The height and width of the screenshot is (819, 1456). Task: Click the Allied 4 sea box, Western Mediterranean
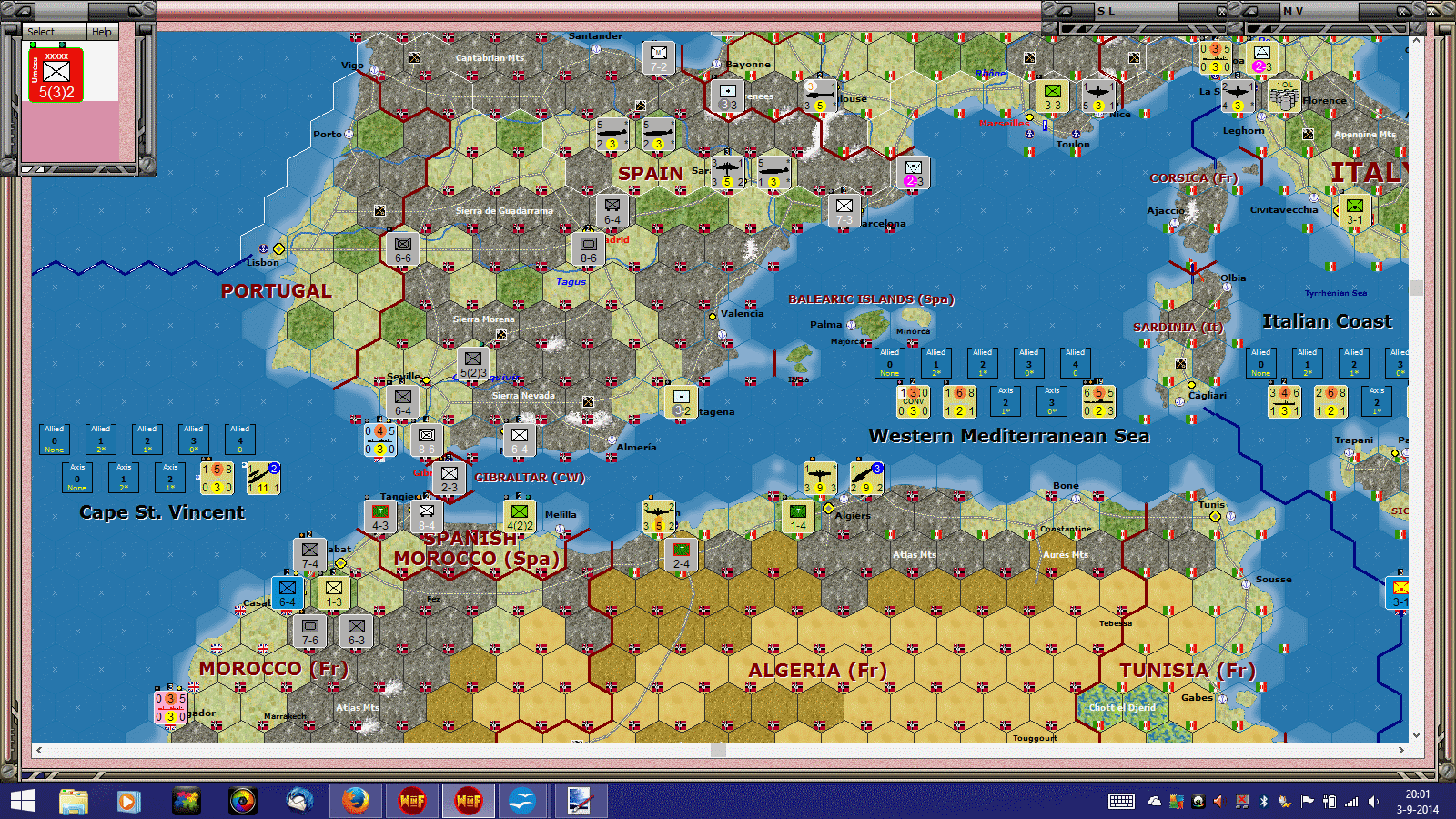point(1076,363)
